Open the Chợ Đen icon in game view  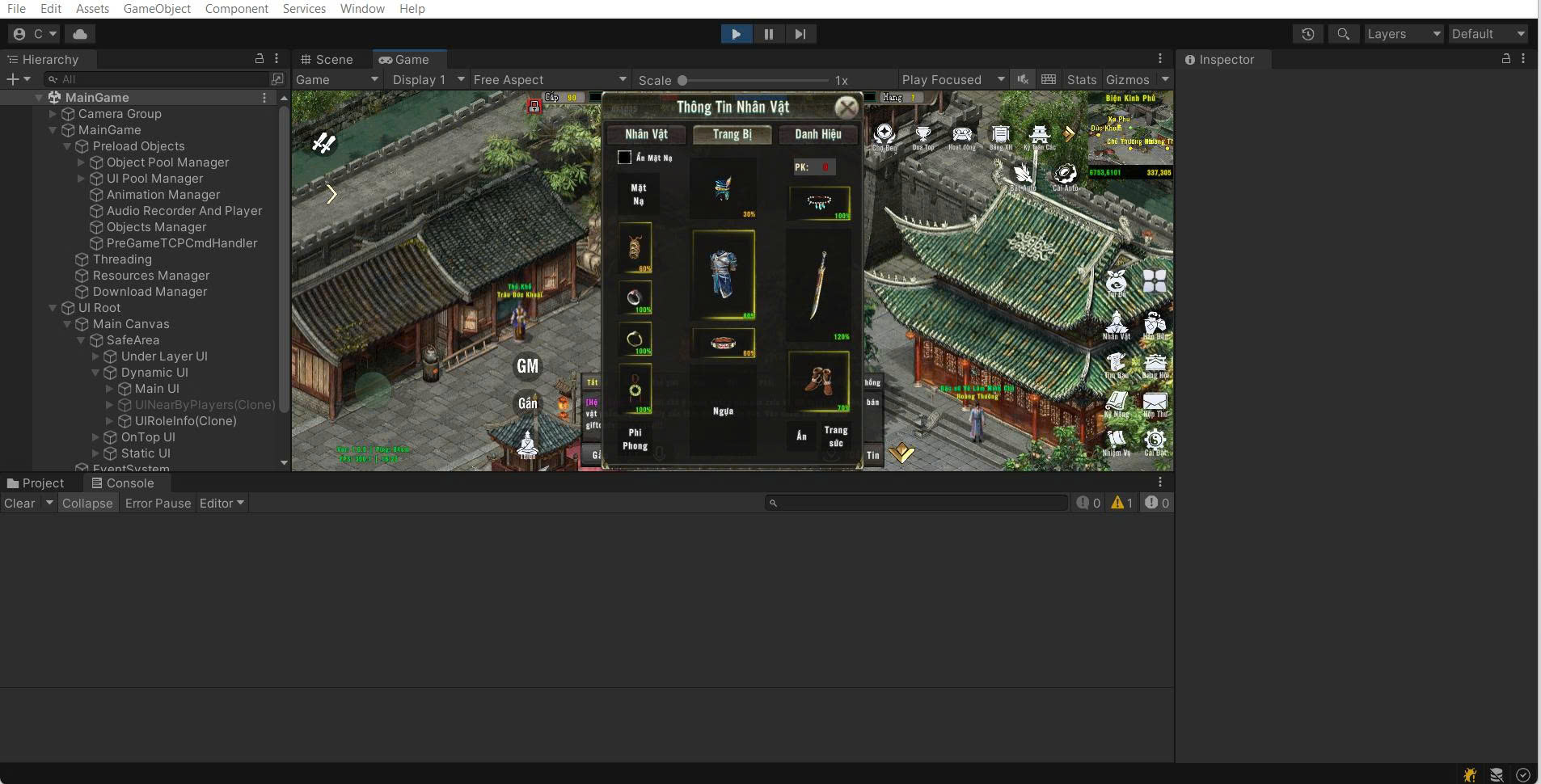pos(884,136)
